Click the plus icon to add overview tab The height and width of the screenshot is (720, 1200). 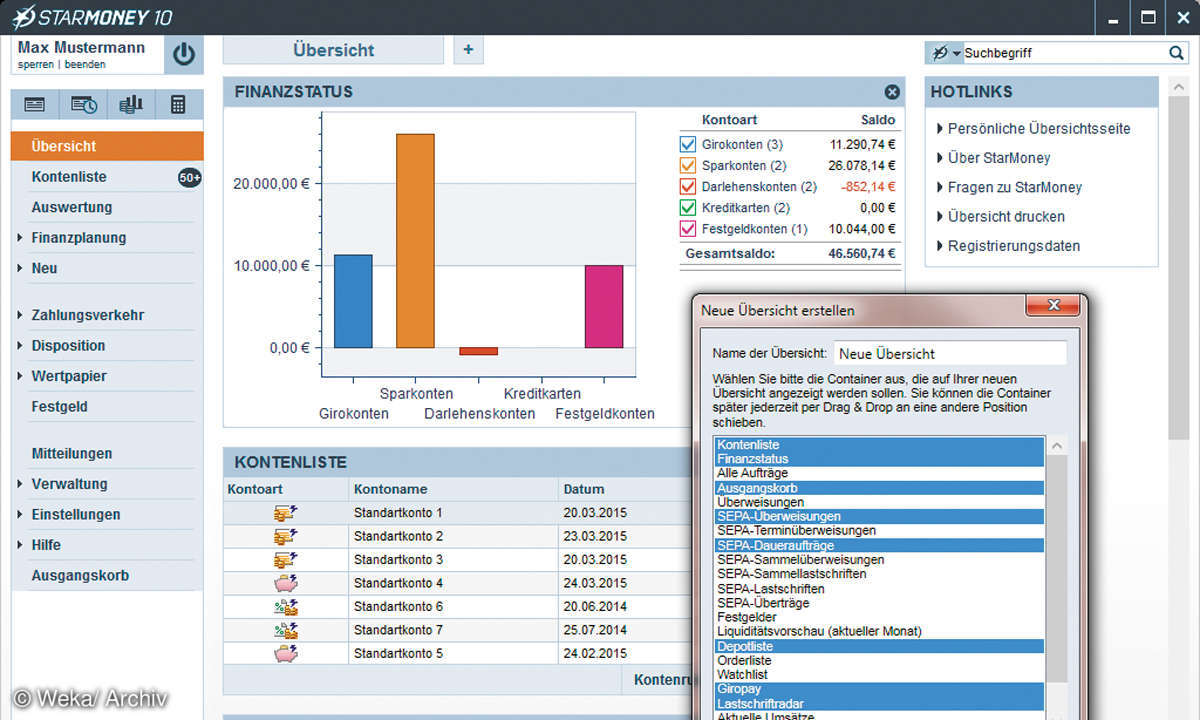click(468, 49)
